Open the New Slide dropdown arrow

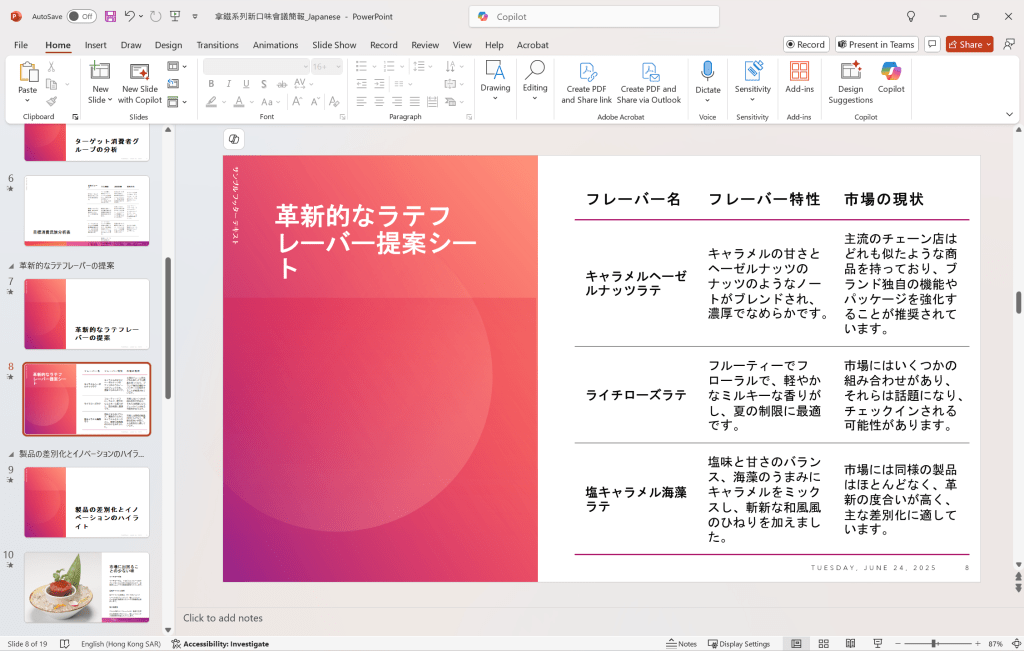click(x=110, y=100)
